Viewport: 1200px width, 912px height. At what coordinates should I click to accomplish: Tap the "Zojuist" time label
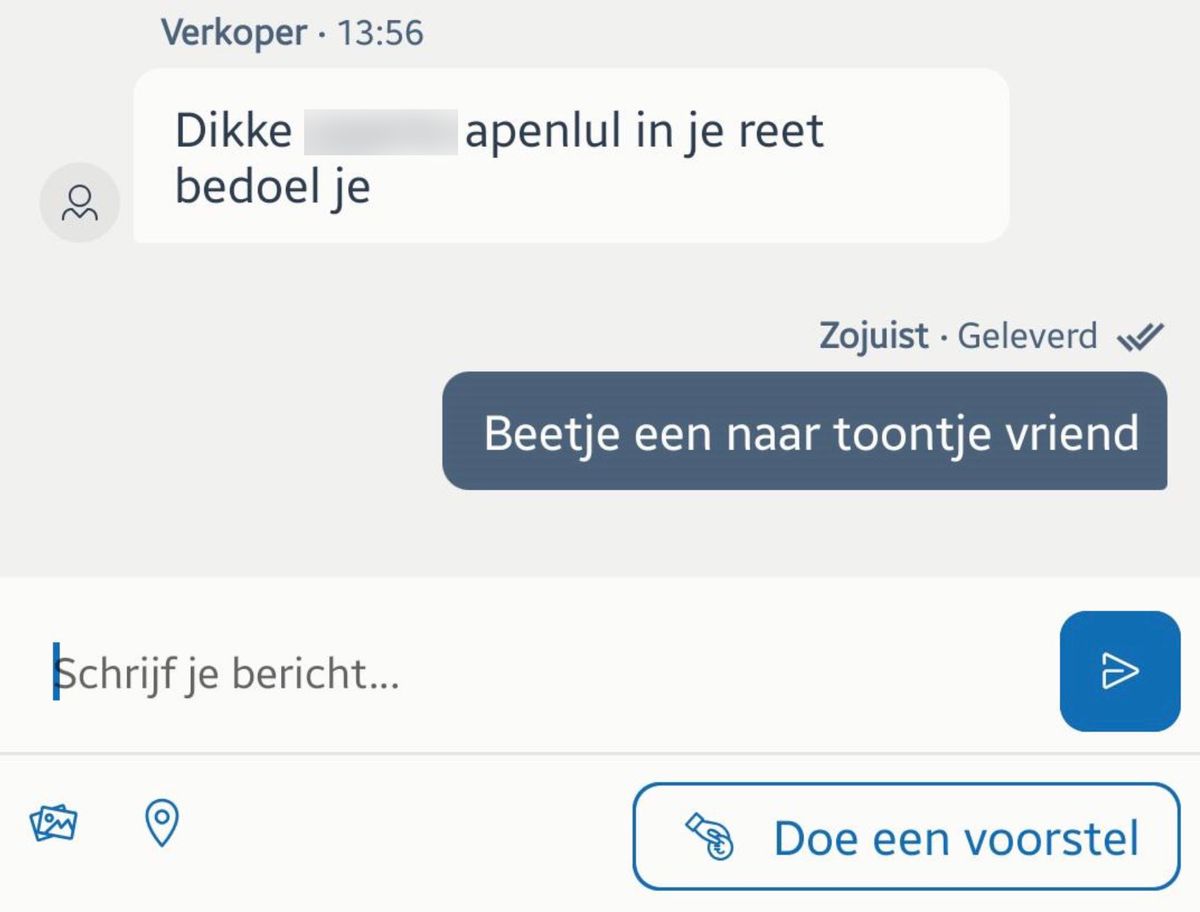point(874,336)
